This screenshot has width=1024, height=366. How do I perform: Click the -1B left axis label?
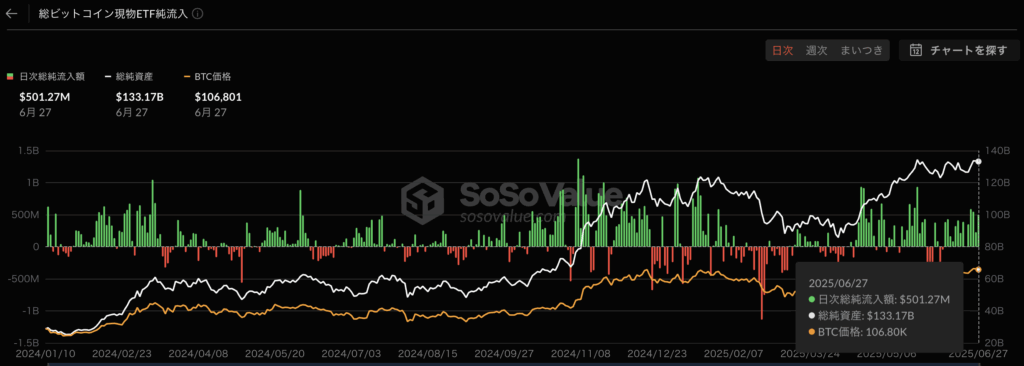[x=30, y=310]
